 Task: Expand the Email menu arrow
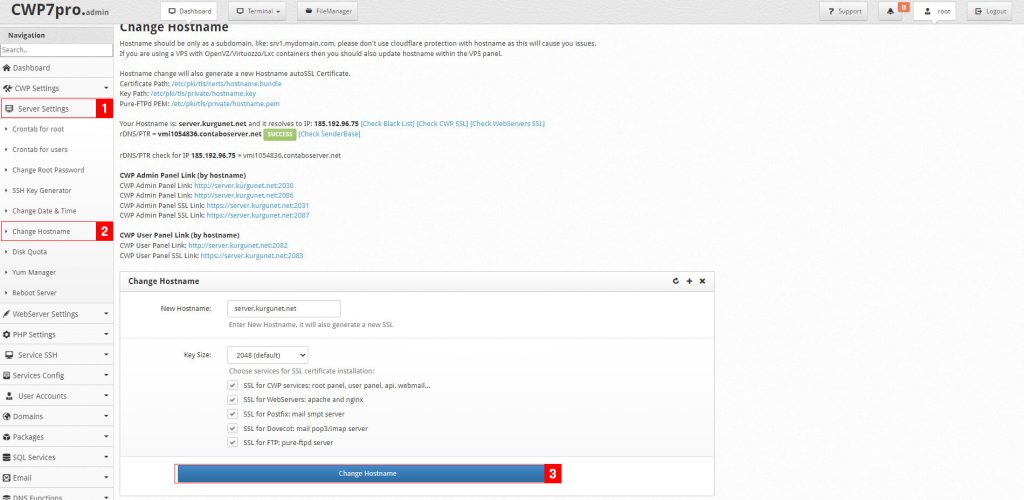click(x=106, y=478)
